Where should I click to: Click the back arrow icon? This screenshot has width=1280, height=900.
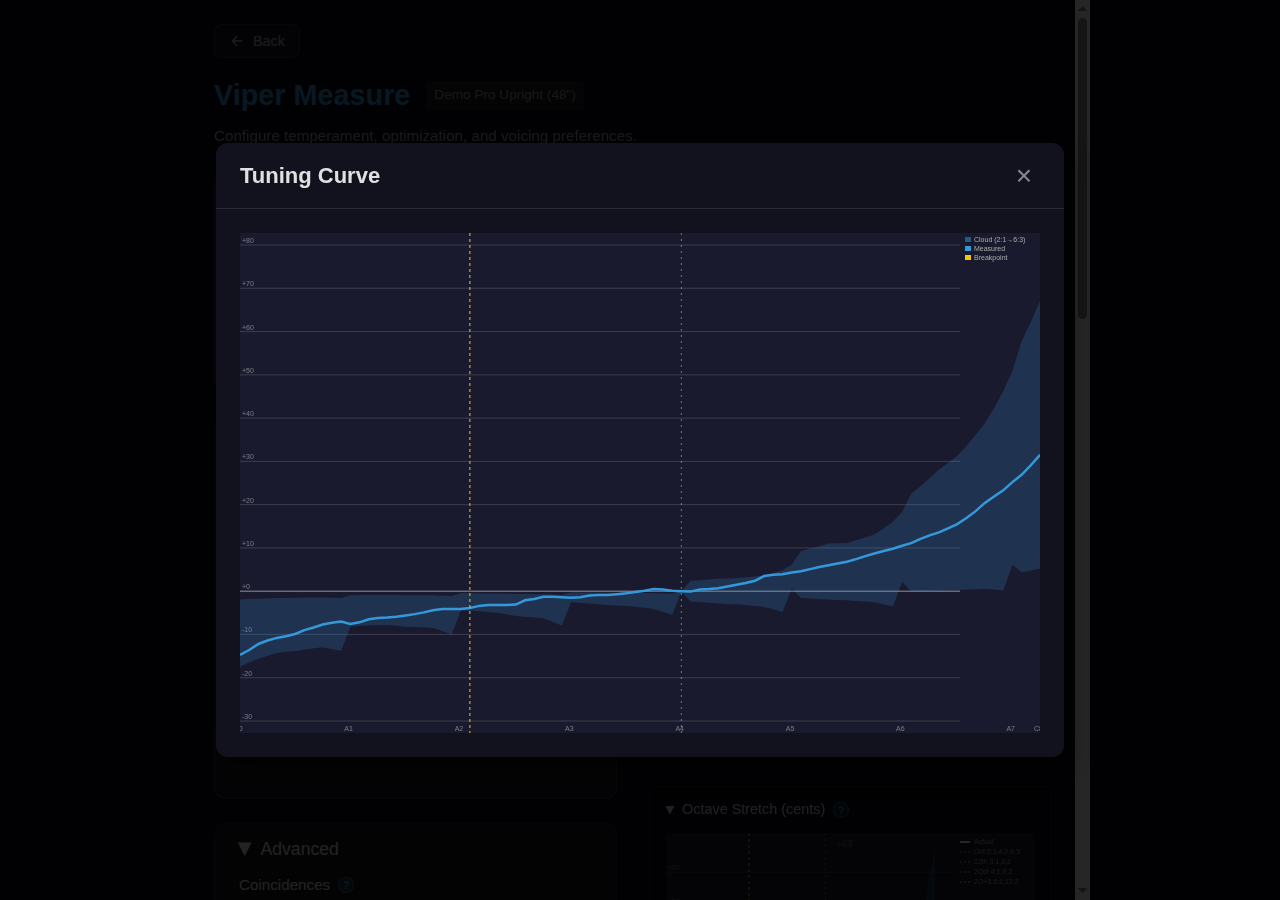point(237,41)
